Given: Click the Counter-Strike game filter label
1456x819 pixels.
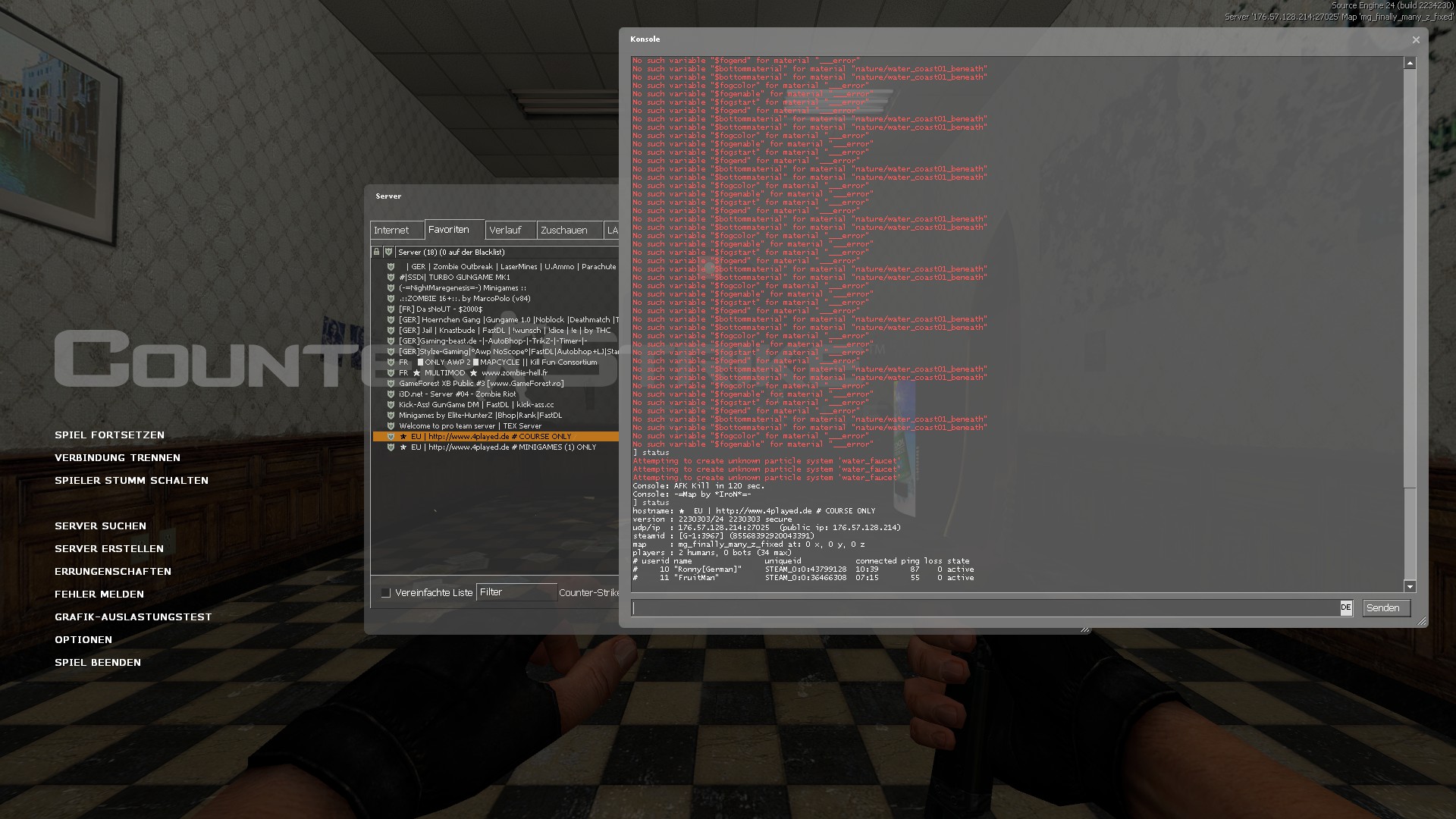Looking at the screenshot, I should click(x=588, y=593).
